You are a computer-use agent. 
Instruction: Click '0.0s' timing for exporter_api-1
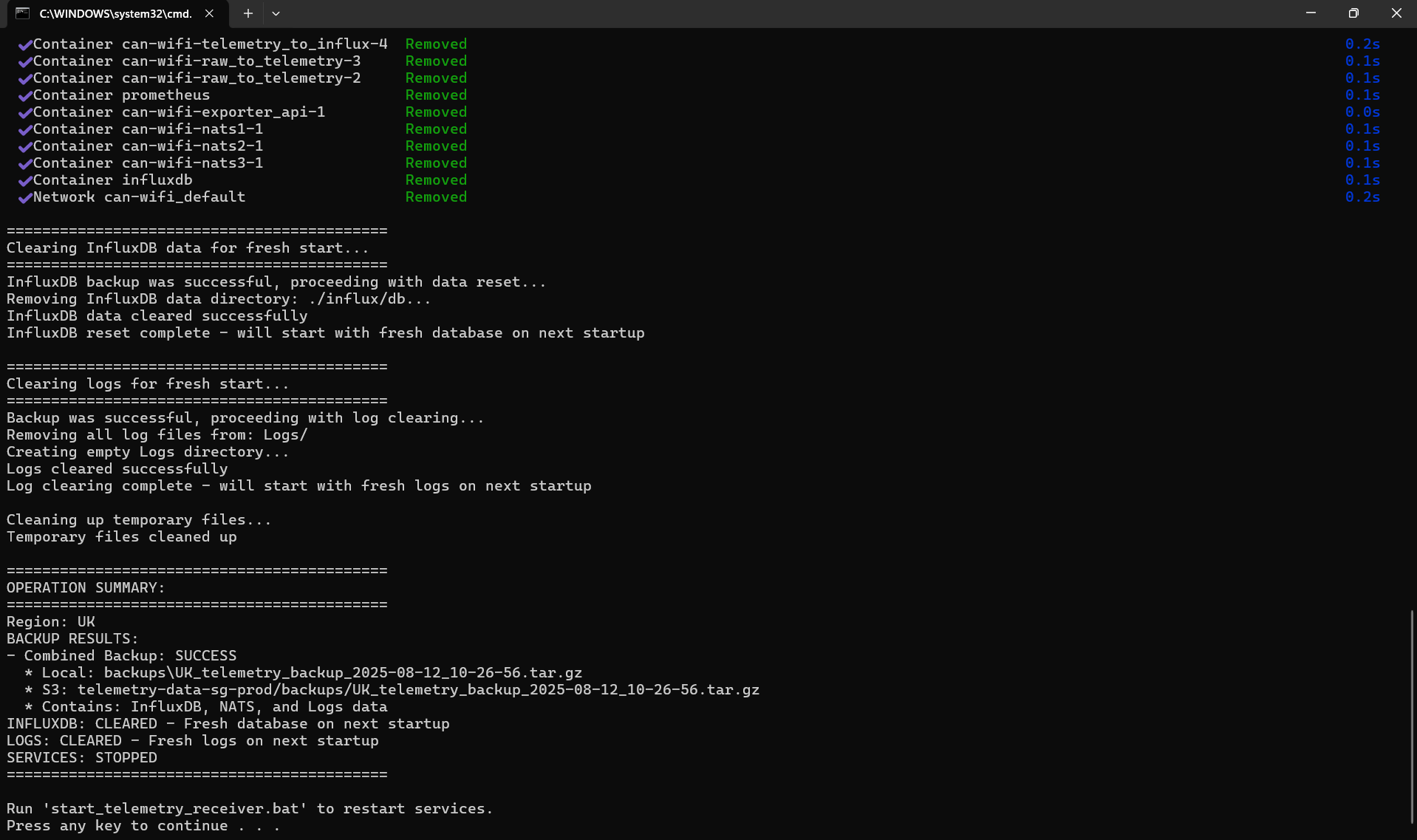tap(1362, 112)
